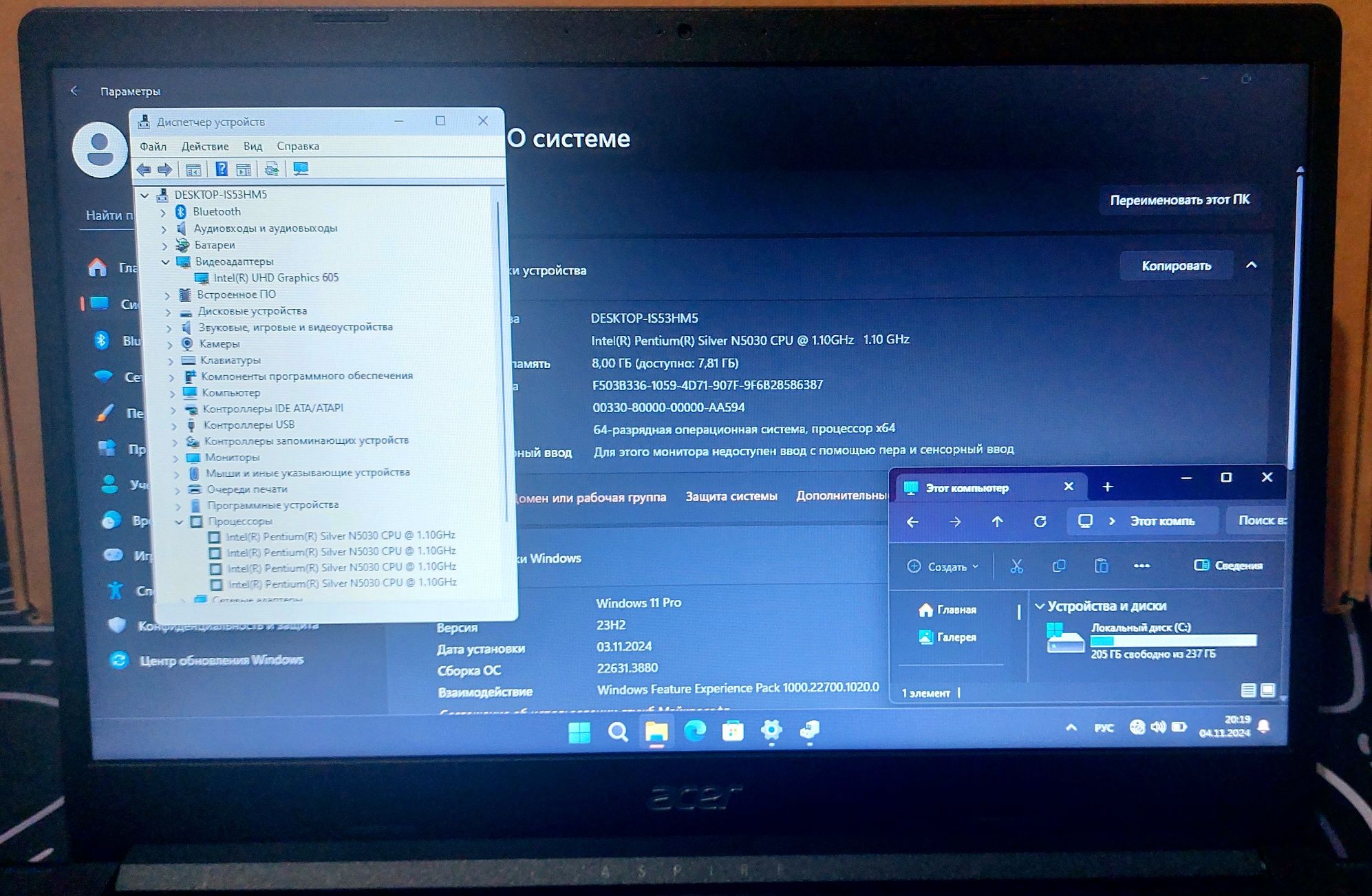Click Copy icon in Explorer toolbar
Screen dimensions: 1372x896
[1059, 566]
